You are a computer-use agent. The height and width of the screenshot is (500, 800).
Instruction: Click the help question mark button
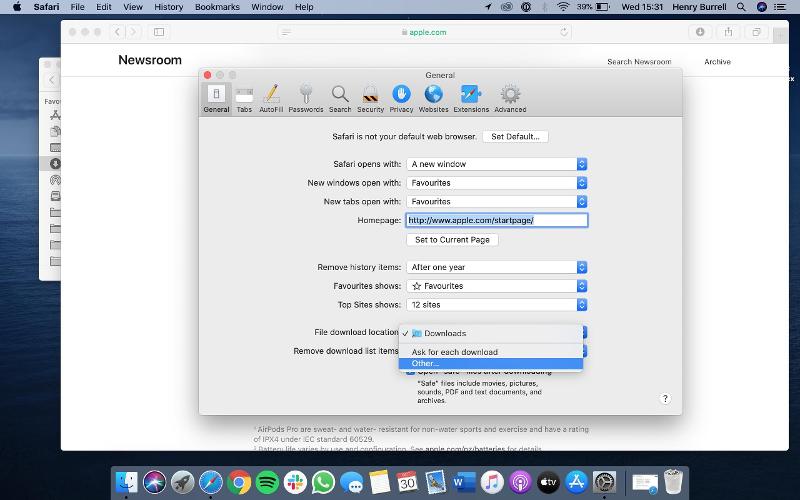[x=665, y=398]
